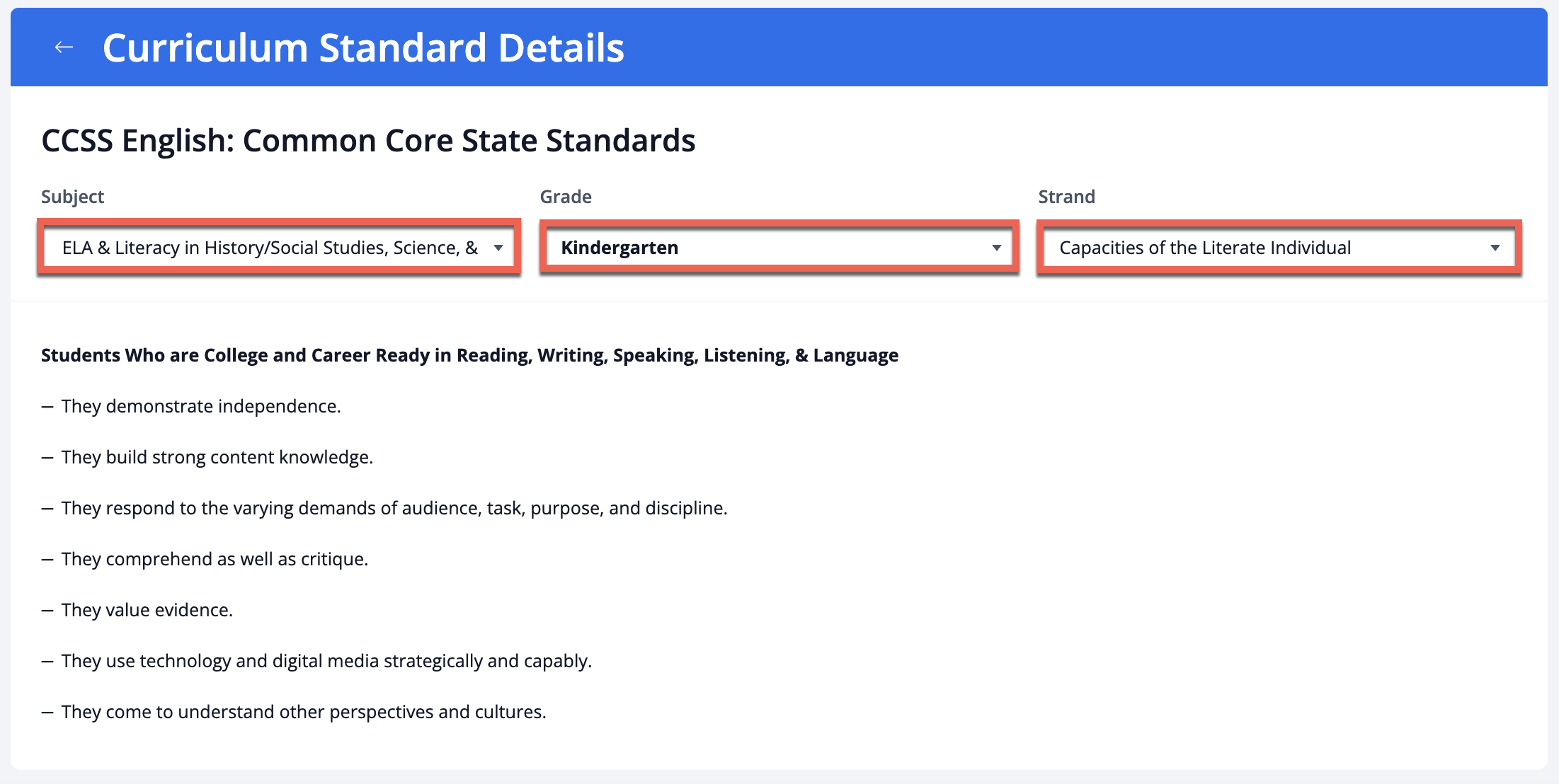Click the 'technology and digital media' item
The width and height of the screenshot is (1559, 784).
click(326, 661)
